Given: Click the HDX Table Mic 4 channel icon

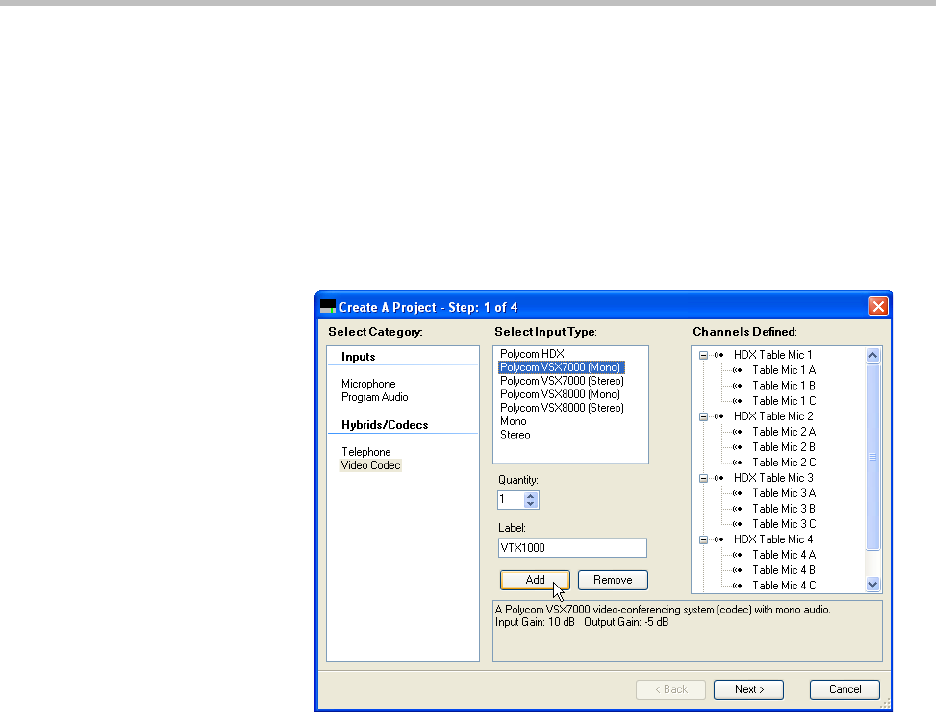Looking at the screenshot, I should (718, 540).
